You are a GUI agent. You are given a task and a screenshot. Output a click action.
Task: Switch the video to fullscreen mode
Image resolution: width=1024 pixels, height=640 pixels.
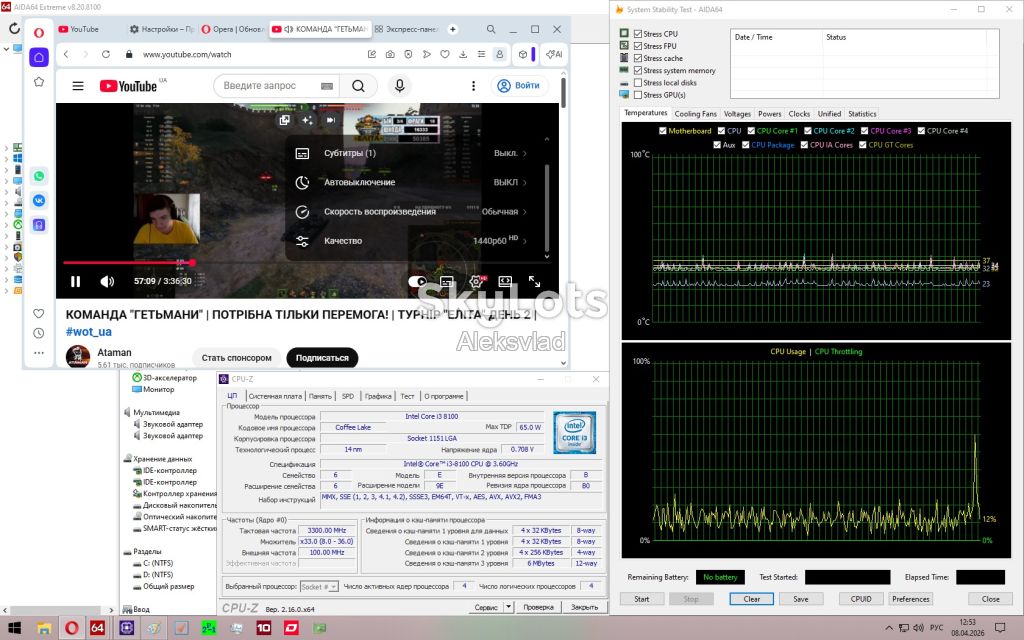tap(534, 281)
